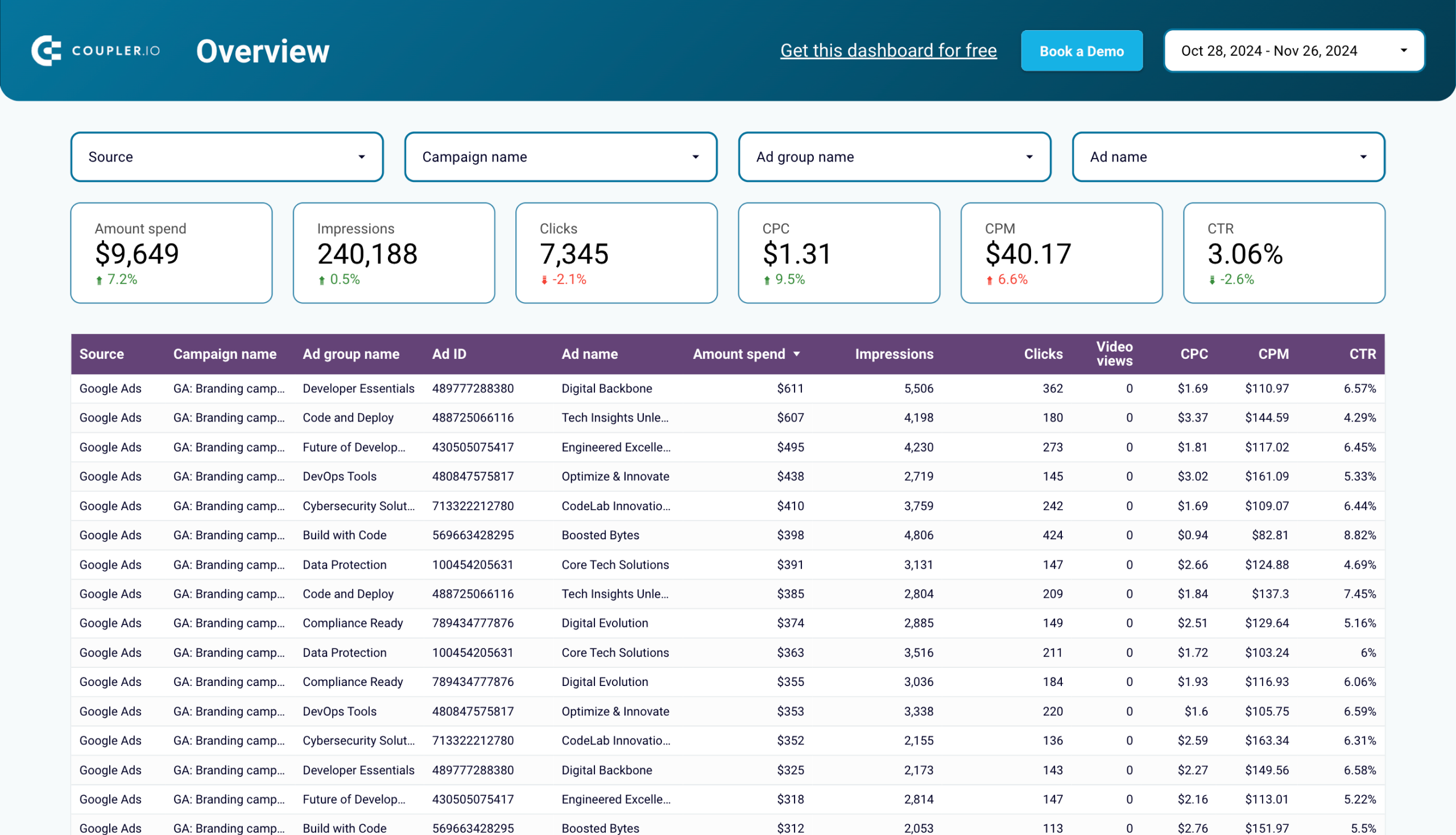
Task: Click the Coupler.io logo icon
Action: click(x=46, y=51)
